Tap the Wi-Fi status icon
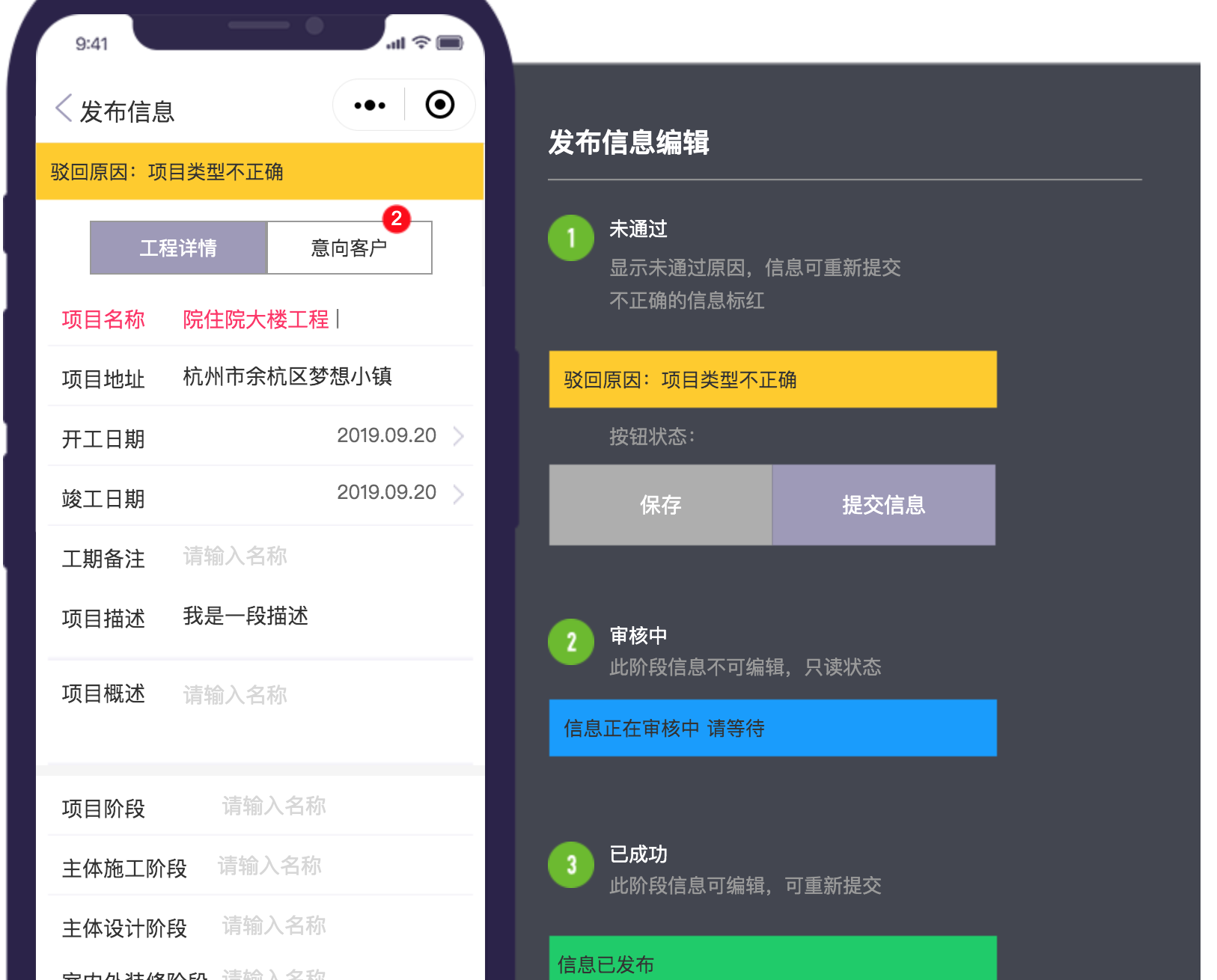This screenshot has width=1217, height=980. (421, 43)
